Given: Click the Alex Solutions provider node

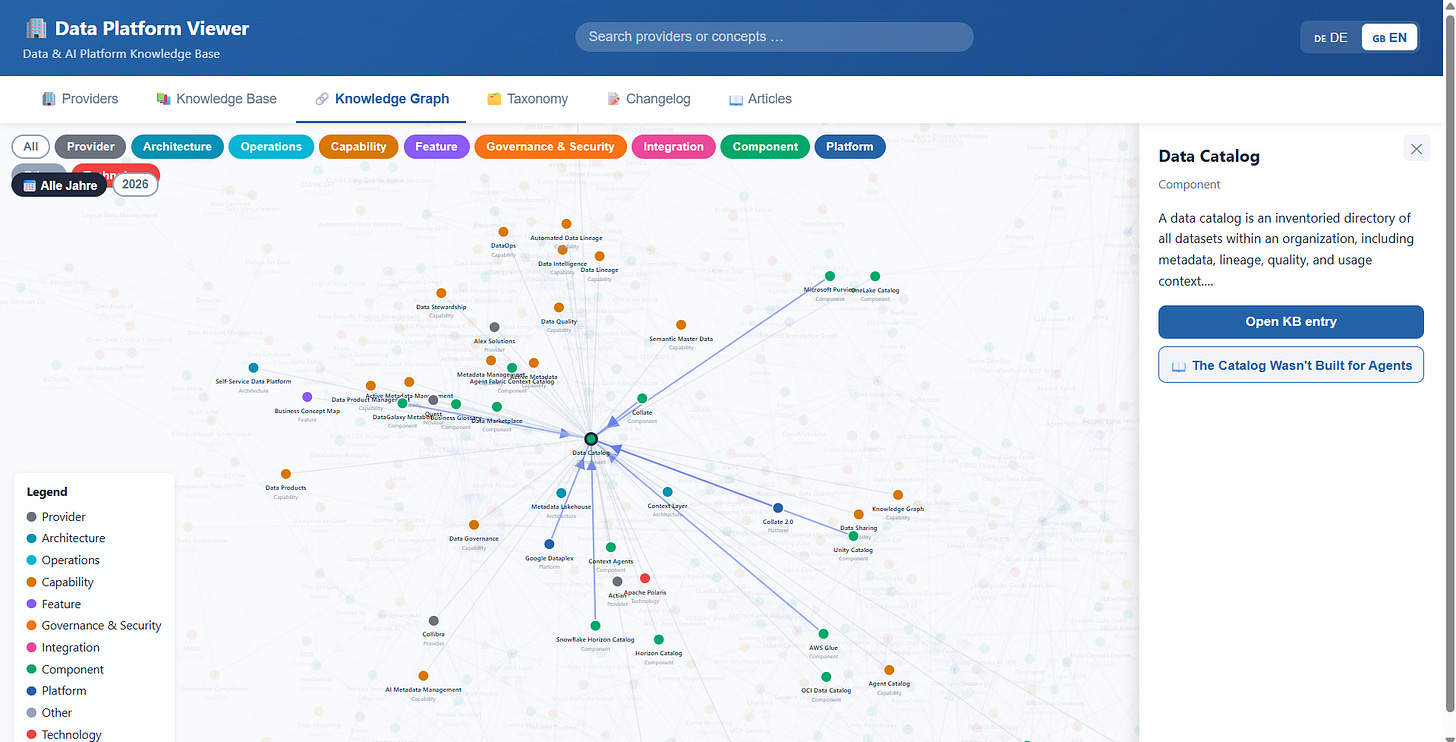Looking at the screenshot, I should 494,327.
